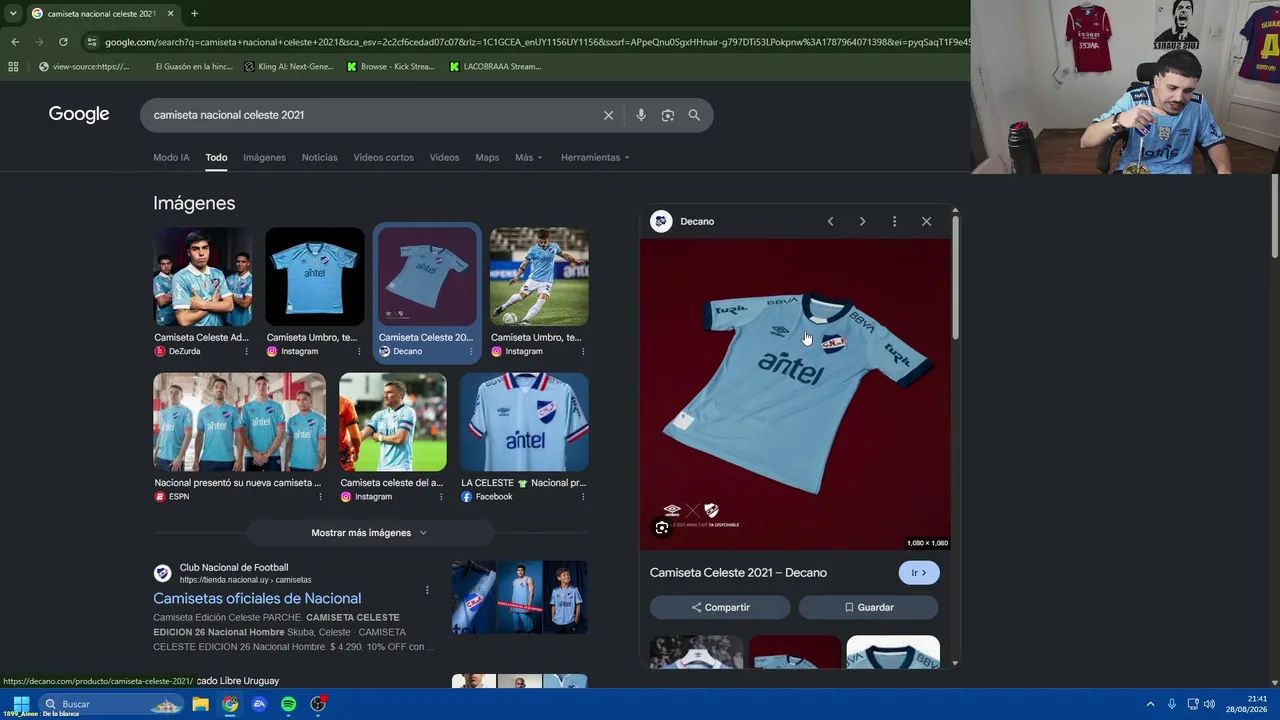Show next image in the preview panel
1280x720 pixels.
coord(862,221)
